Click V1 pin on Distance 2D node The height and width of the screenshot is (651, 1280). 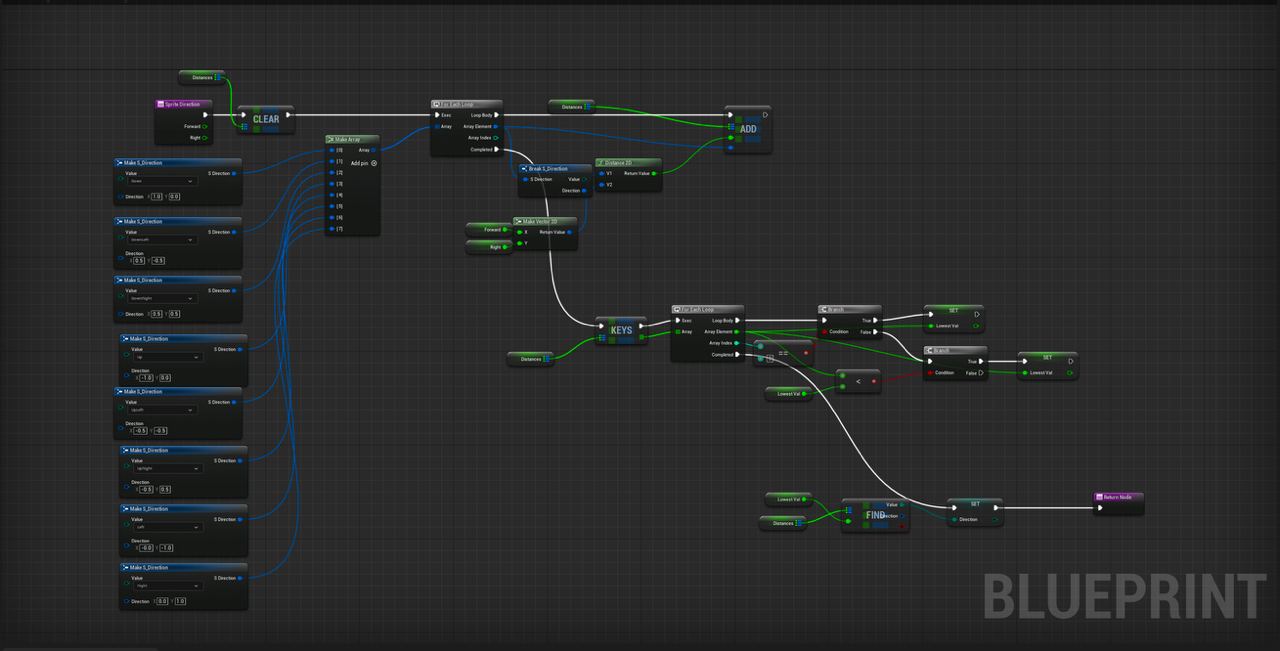point(600,173)
